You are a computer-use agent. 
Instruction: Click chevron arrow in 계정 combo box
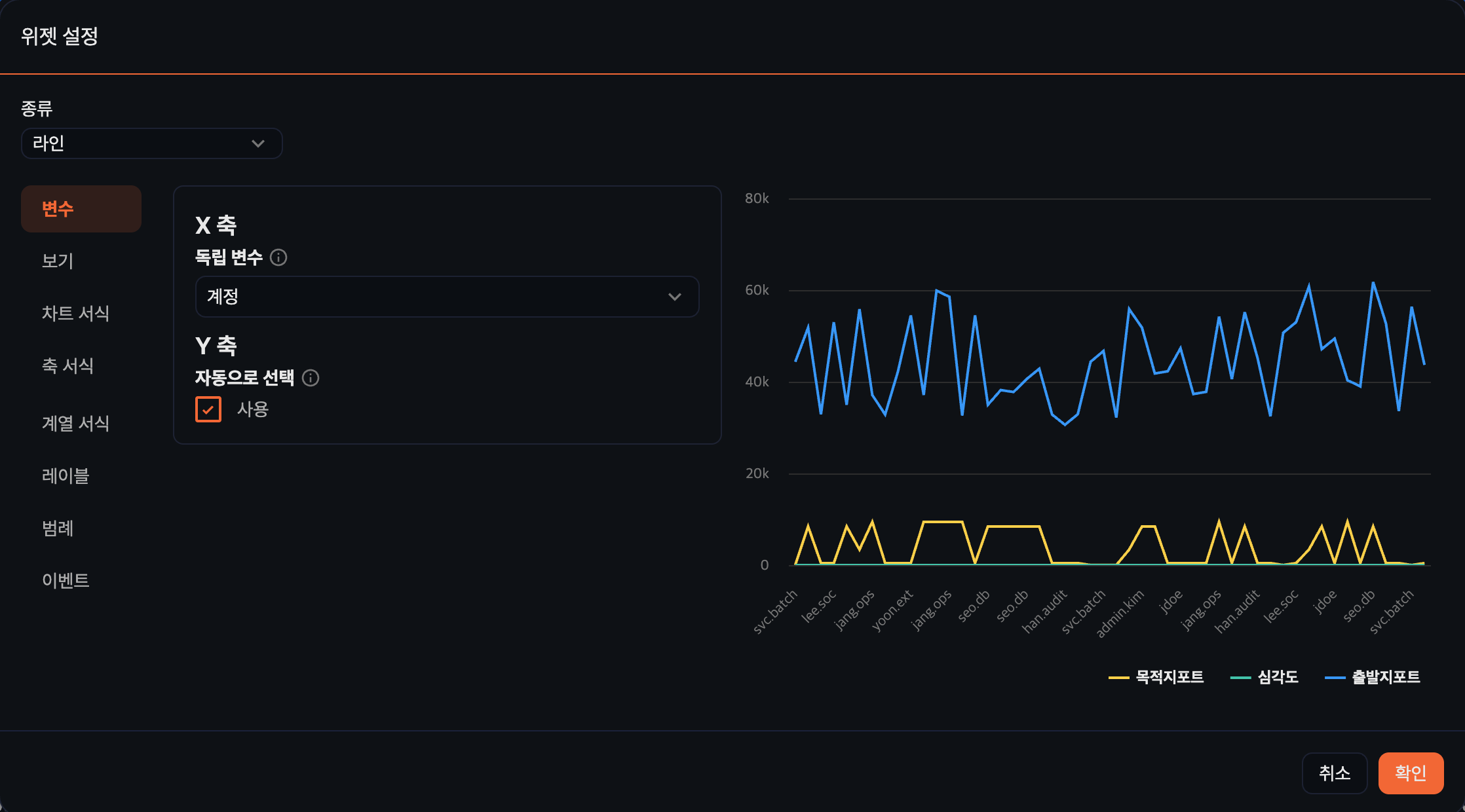(x=674, y=297)
